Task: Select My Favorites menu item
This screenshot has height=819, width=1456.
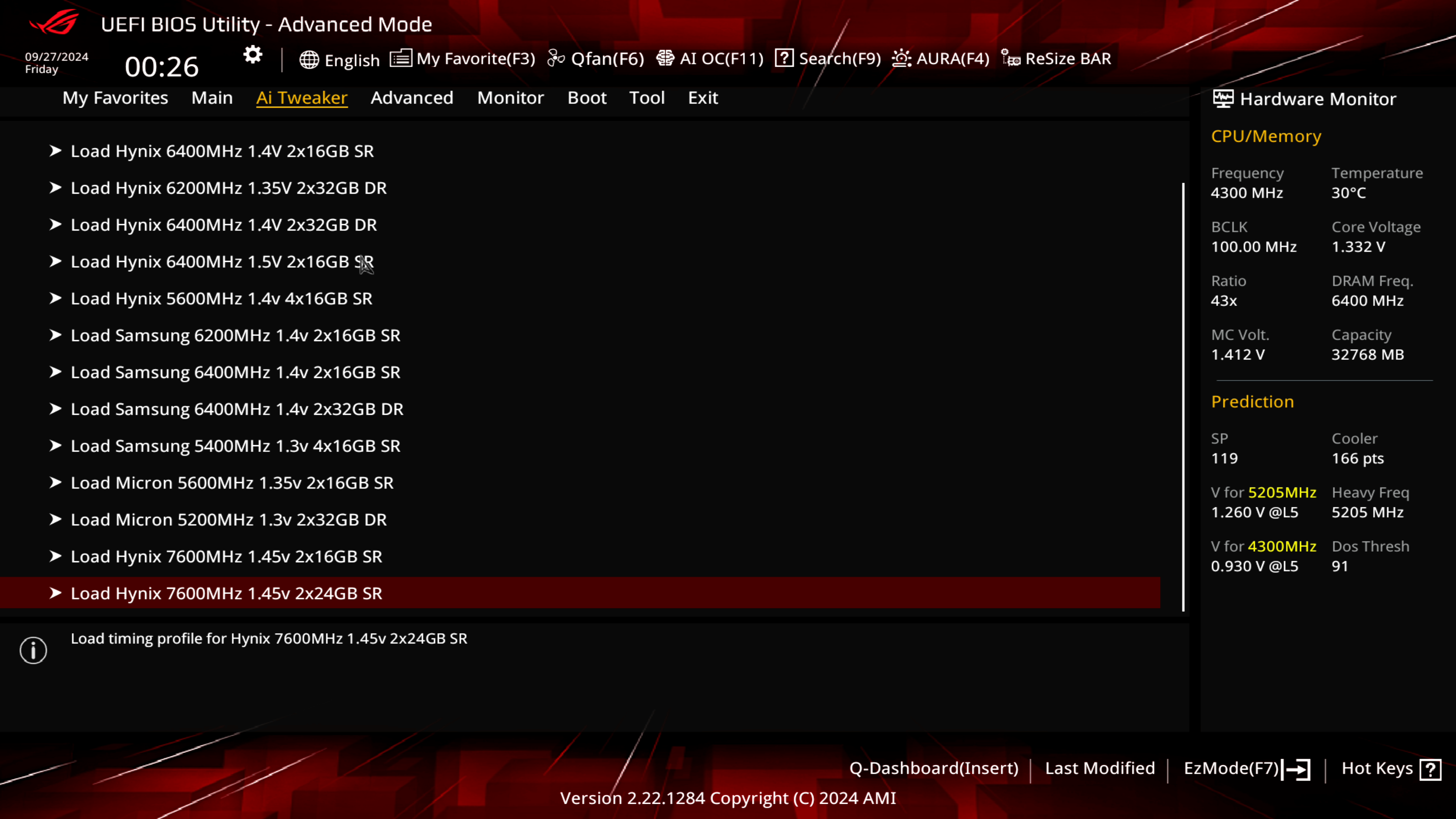Action: [x=115, y=97]
